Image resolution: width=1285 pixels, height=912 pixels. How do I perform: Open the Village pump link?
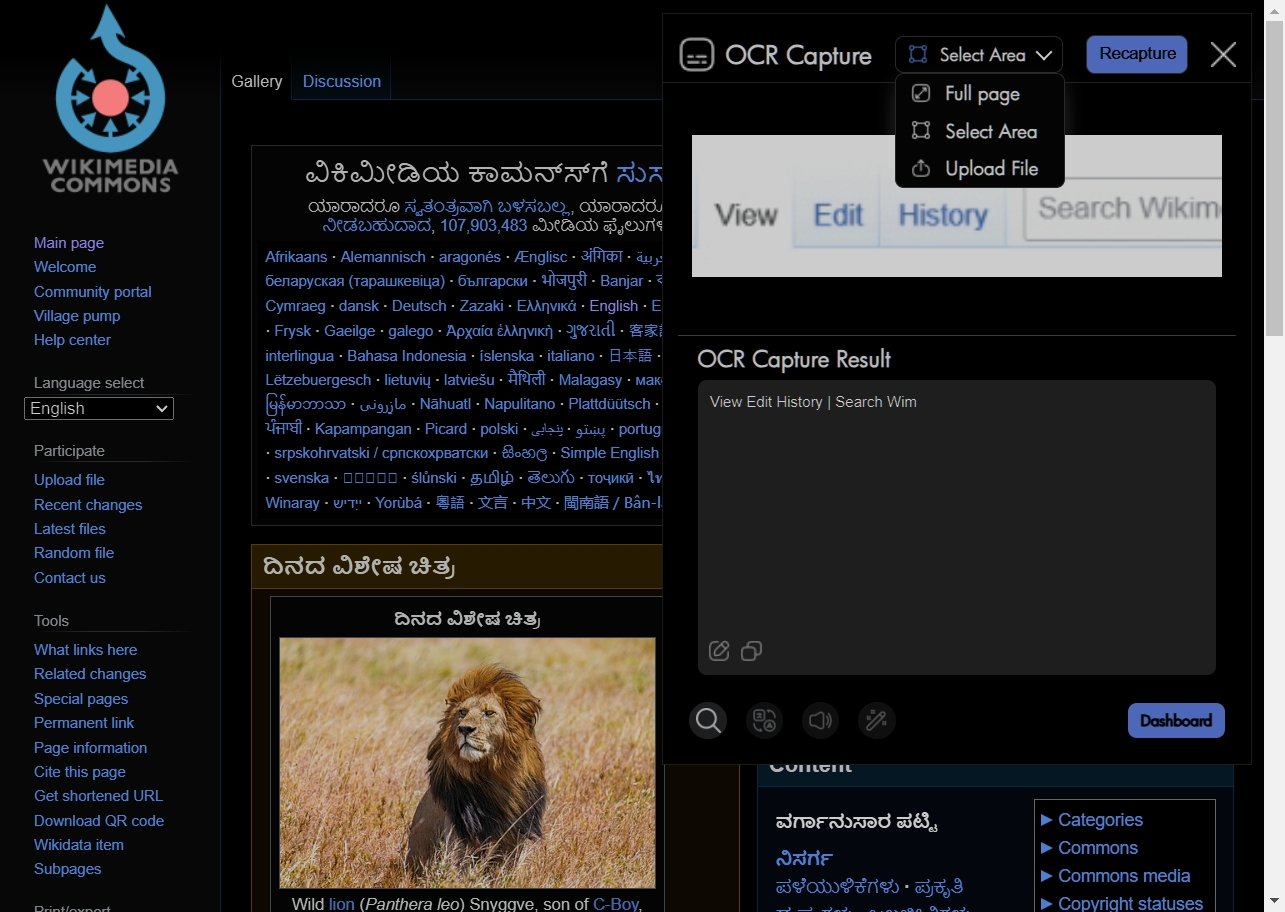click(x=77, y=316)
